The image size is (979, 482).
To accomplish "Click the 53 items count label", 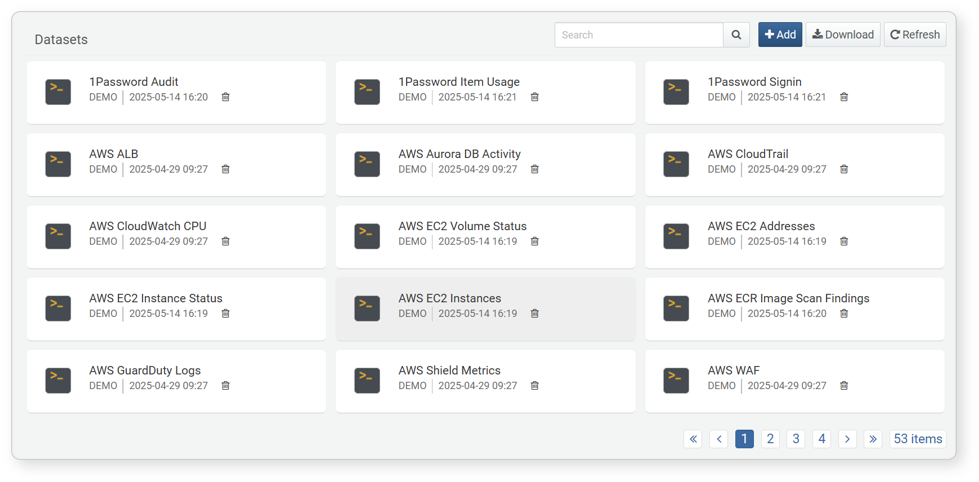I will click(x=918, y=439).
